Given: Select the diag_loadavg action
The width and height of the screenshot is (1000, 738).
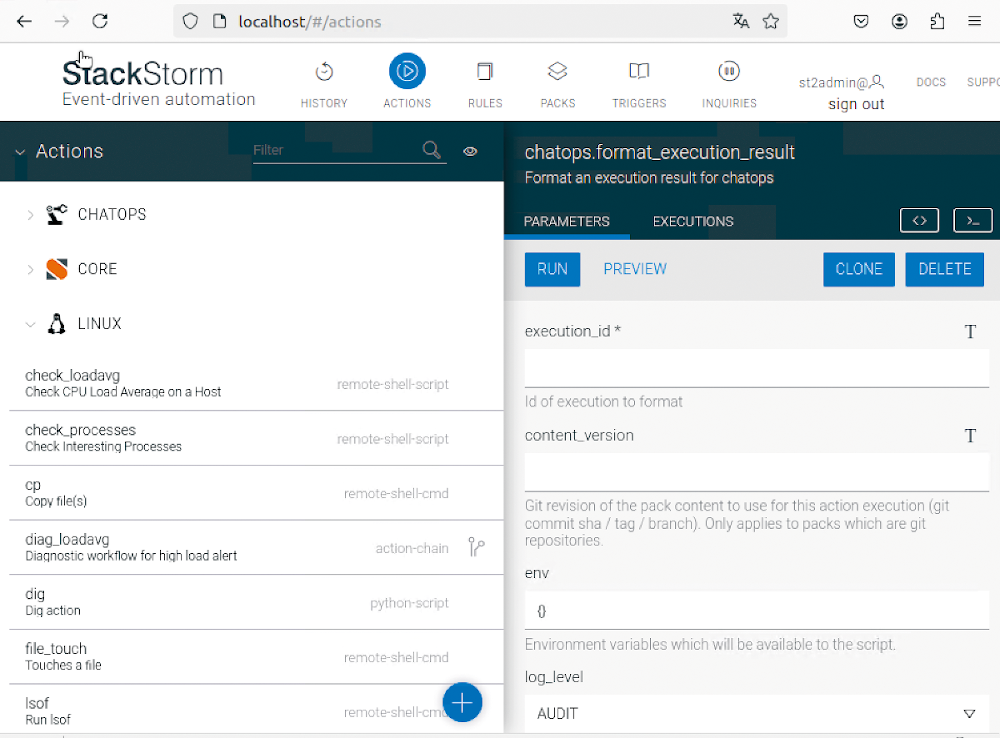Looking at the screenshot, I should coord(256,548).
